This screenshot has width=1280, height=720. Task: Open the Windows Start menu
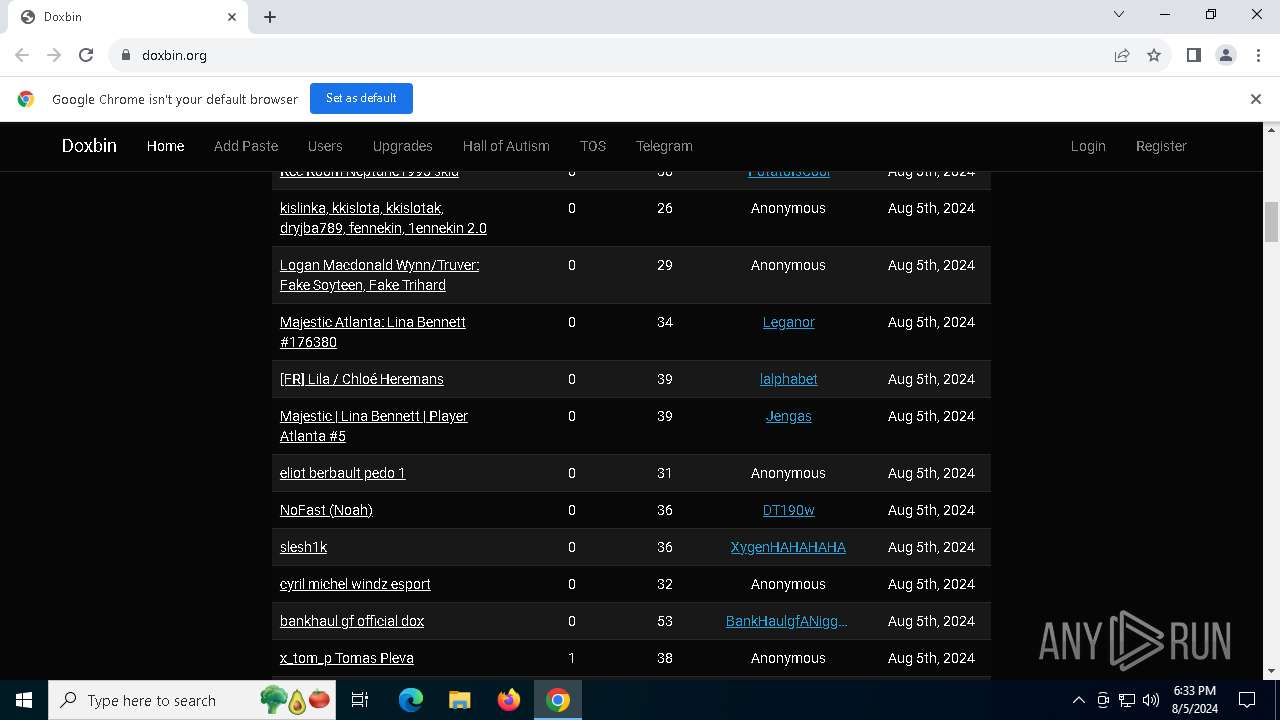point(24,700)
